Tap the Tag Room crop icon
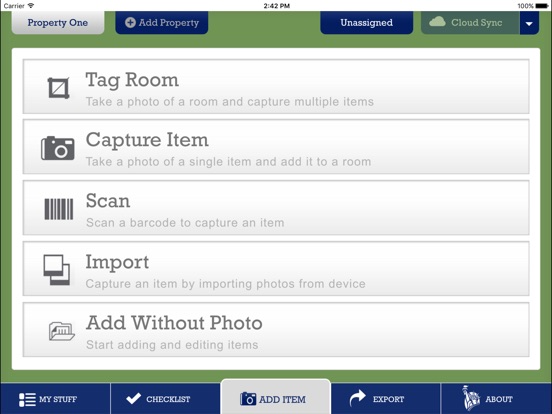This screenshot has height=414, width=552. [58, 88]
